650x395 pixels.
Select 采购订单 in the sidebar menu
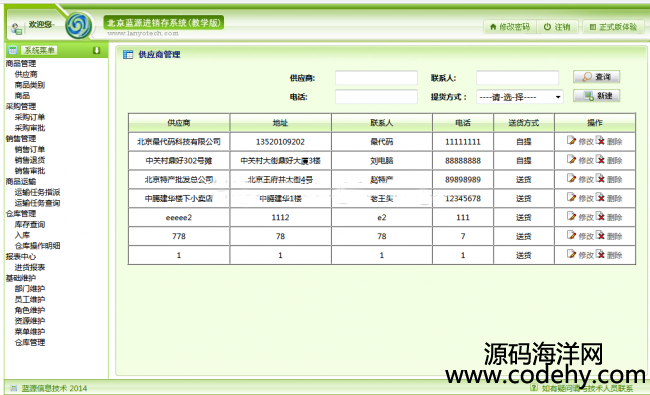pos(30,117)
